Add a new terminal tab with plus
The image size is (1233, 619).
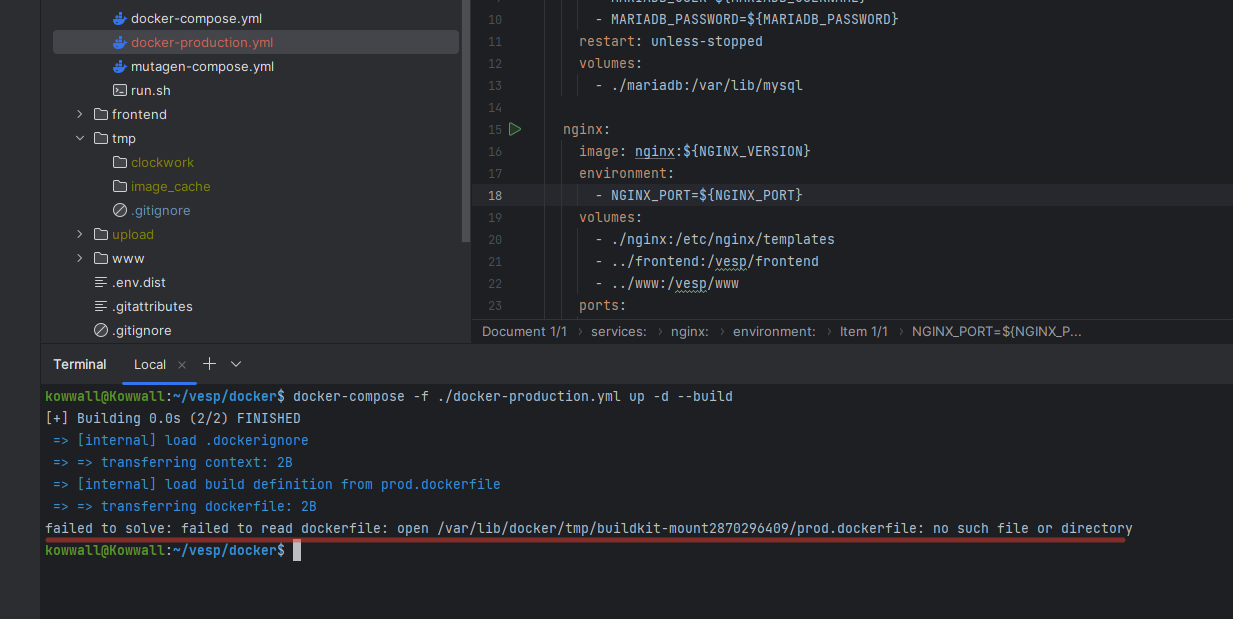(209, 364)
